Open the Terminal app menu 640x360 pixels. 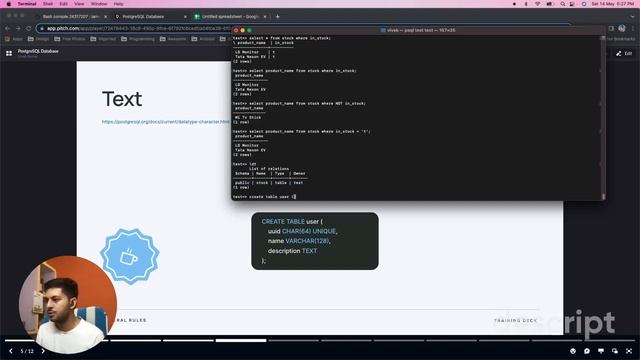click(27, 4)
